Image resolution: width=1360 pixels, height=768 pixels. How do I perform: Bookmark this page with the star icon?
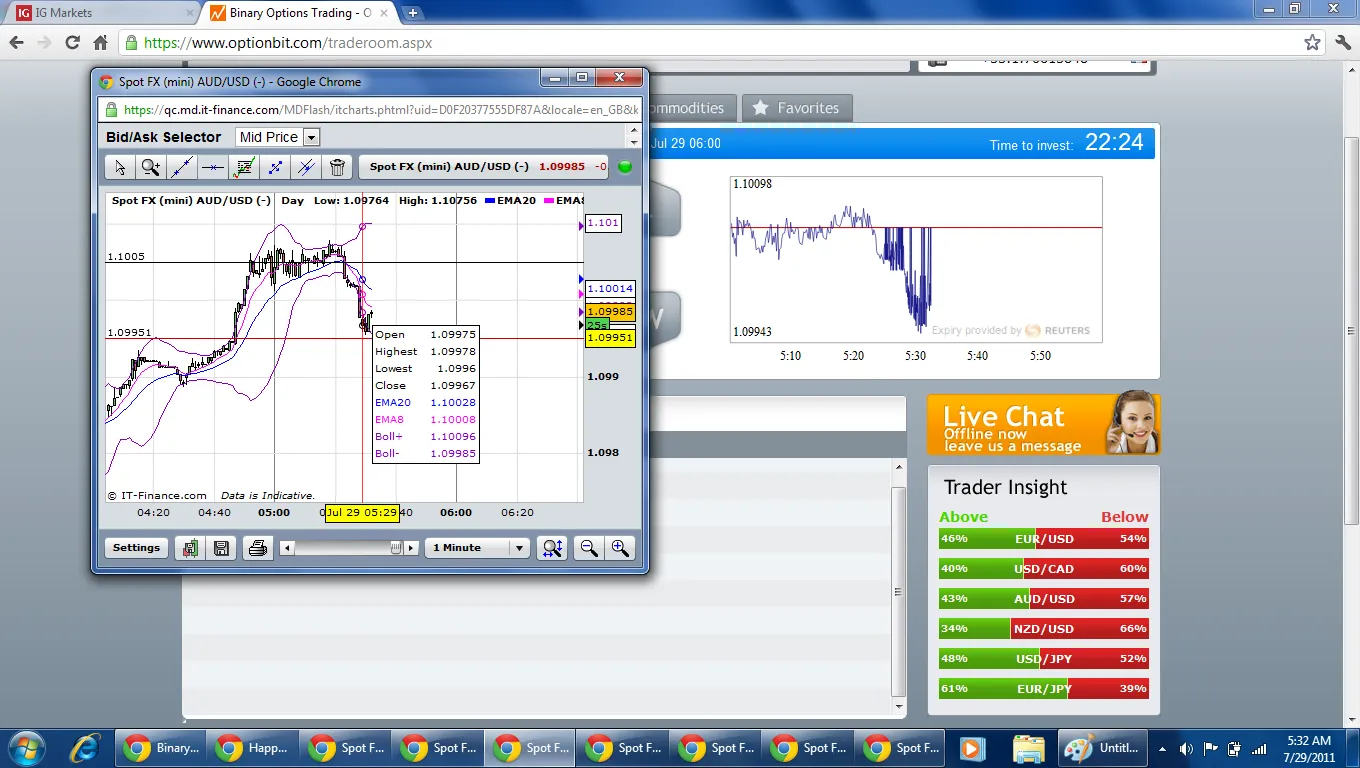(1312, 43)
